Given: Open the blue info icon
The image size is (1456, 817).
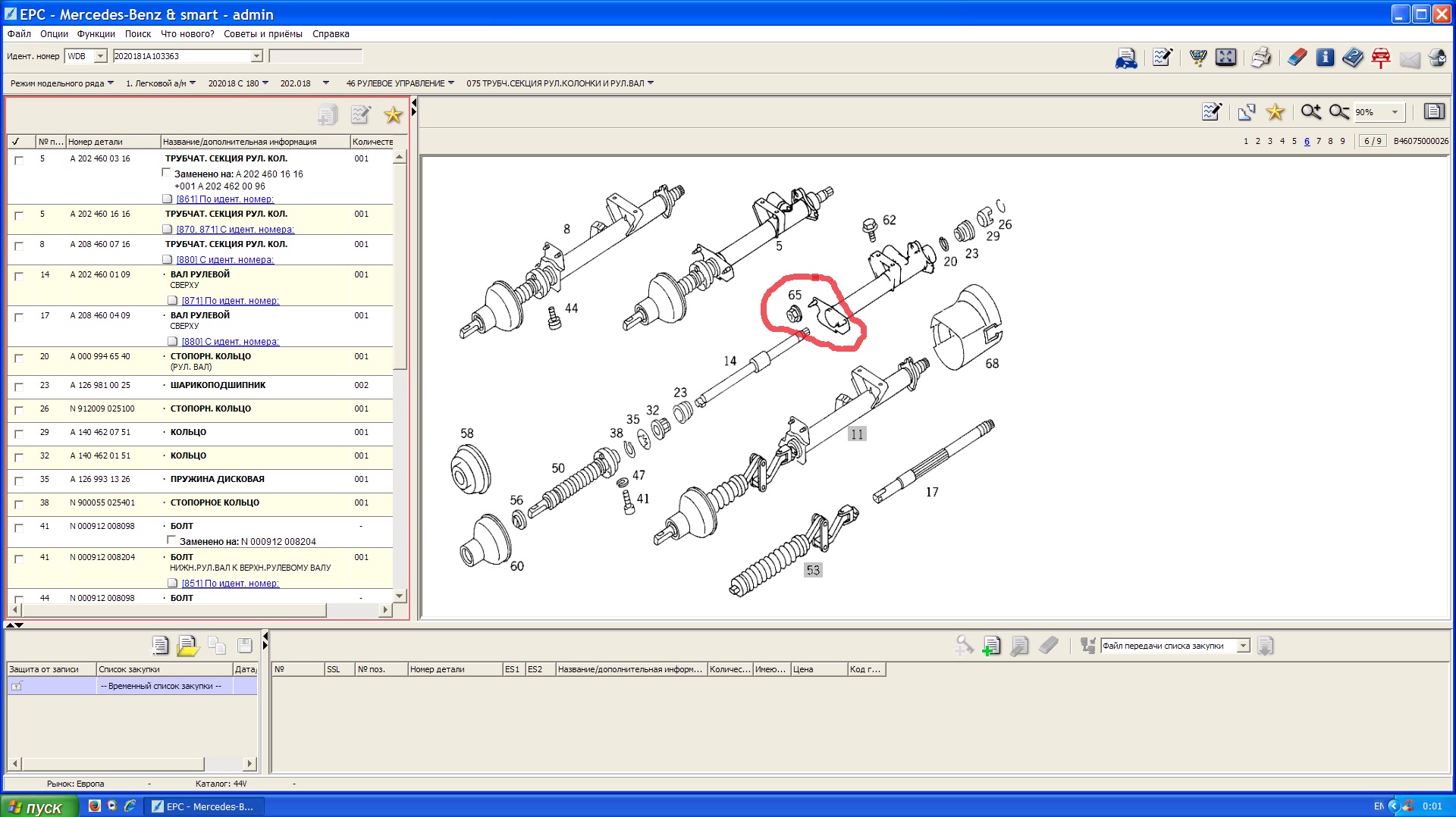Looking at the screenshot, I should 1325,58.
